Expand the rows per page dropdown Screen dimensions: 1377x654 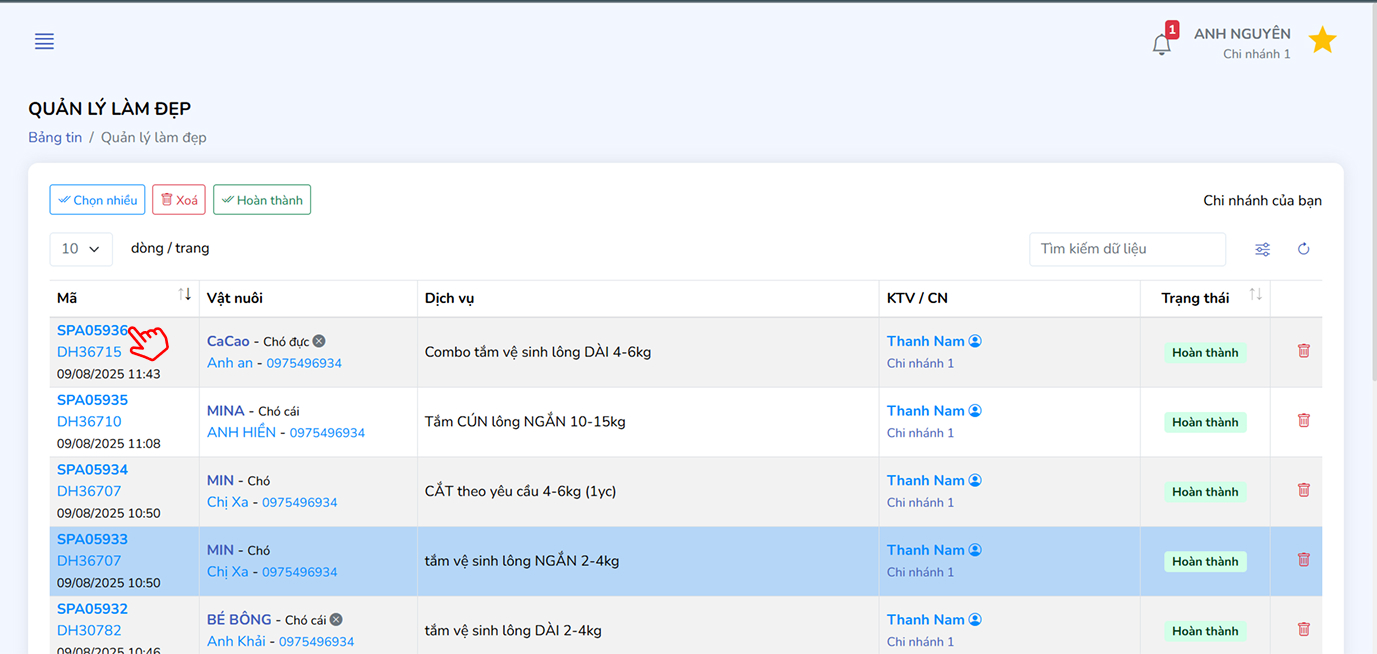[81, 249]
